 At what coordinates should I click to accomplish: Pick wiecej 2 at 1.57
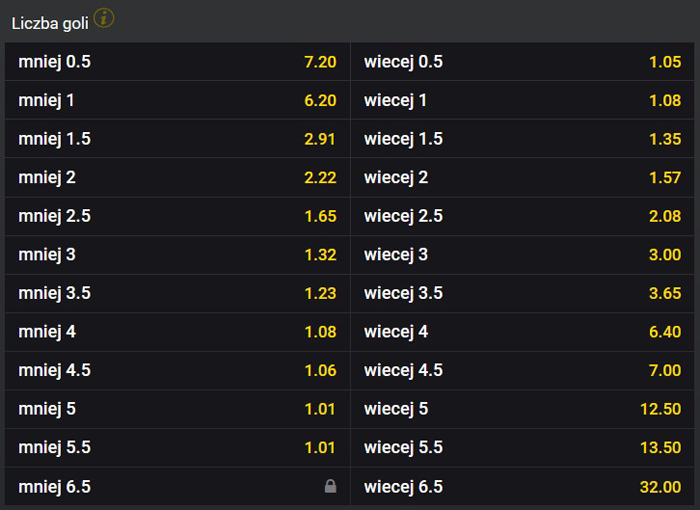523,178
